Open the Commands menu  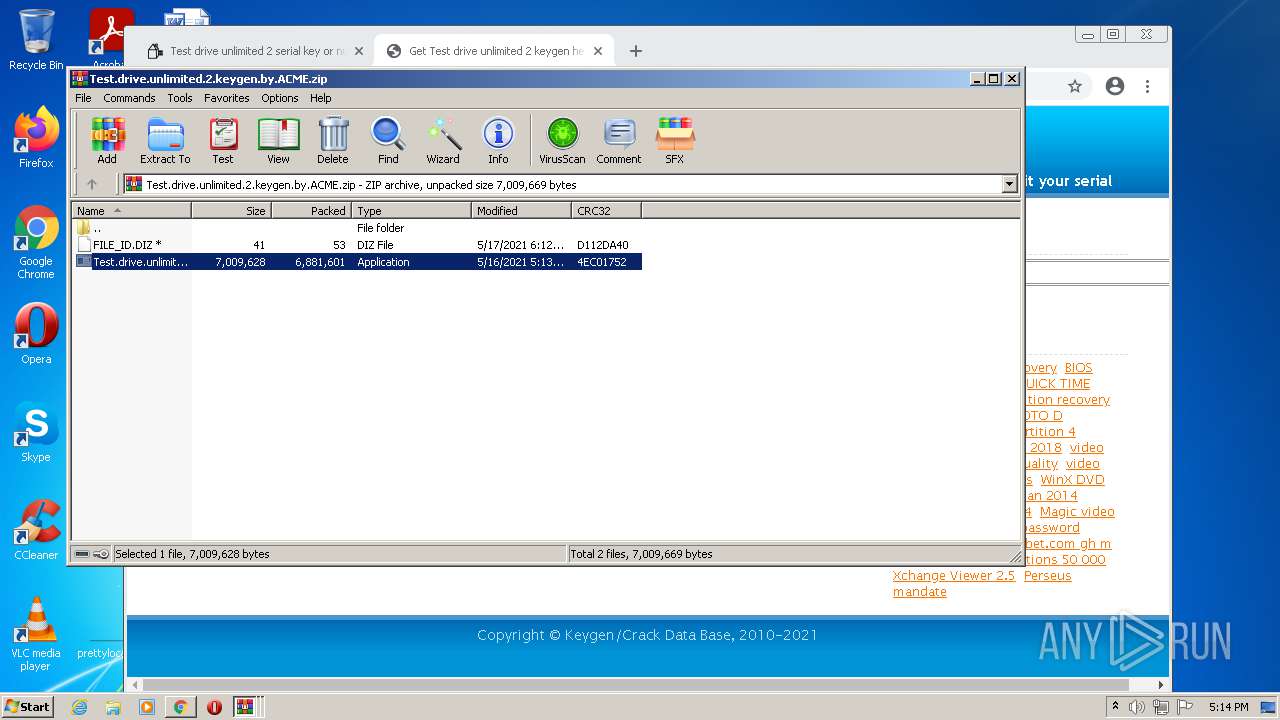click(x=129, y=98)
